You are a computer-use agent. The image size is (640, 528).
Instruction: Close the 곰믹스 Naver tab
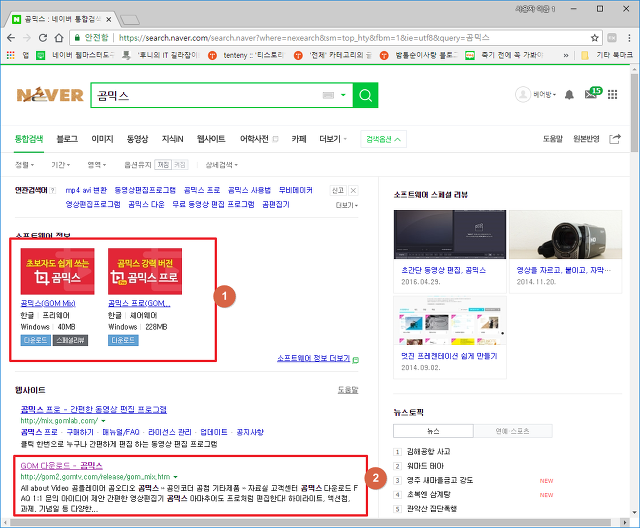[109, 20]
